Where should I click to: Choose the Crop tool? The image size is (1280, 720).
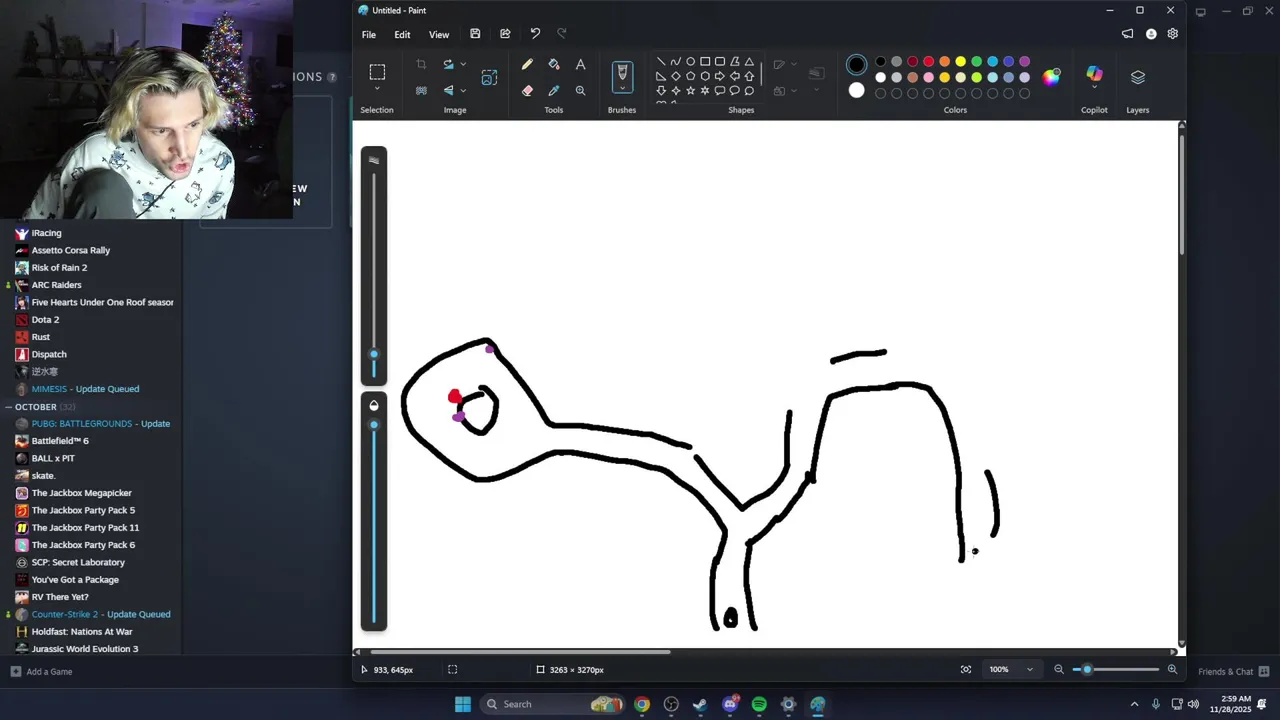pyautogui.click(x=421, y=65)
